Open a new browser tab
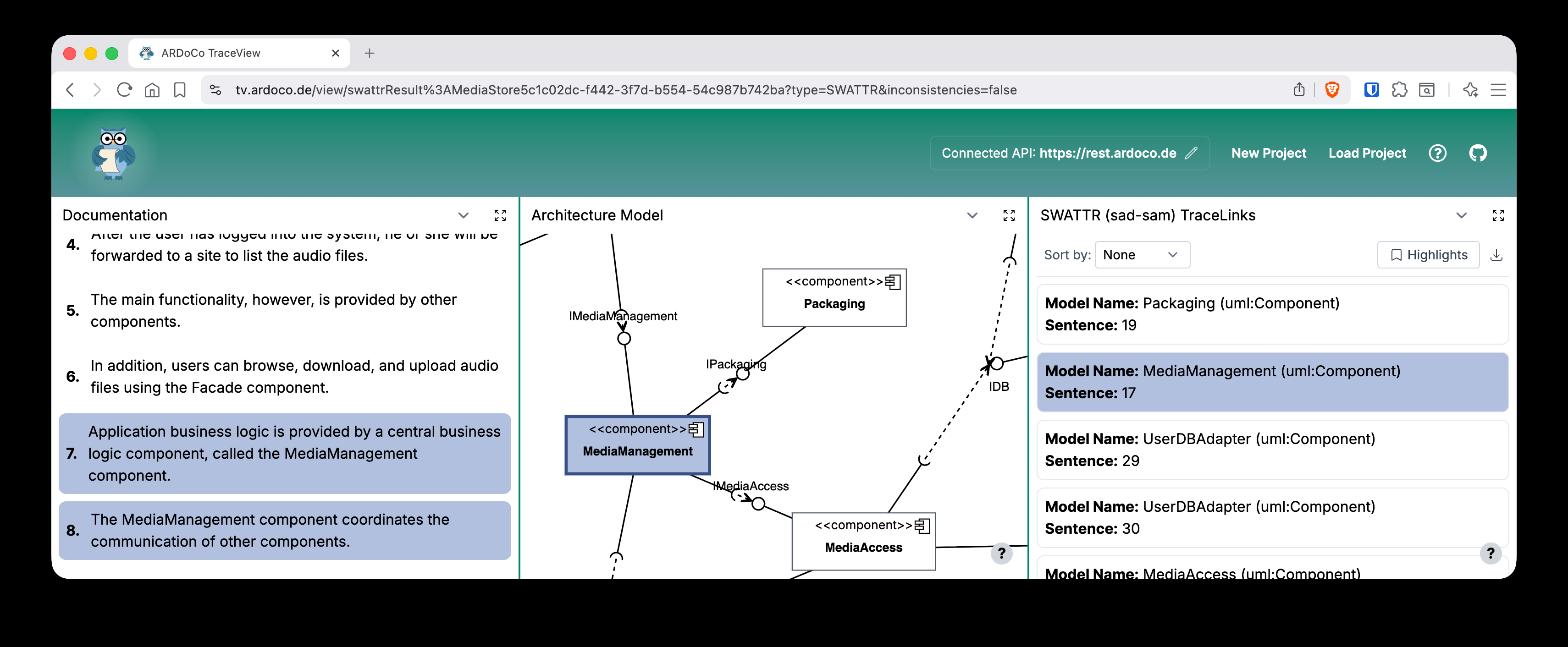 370,54
